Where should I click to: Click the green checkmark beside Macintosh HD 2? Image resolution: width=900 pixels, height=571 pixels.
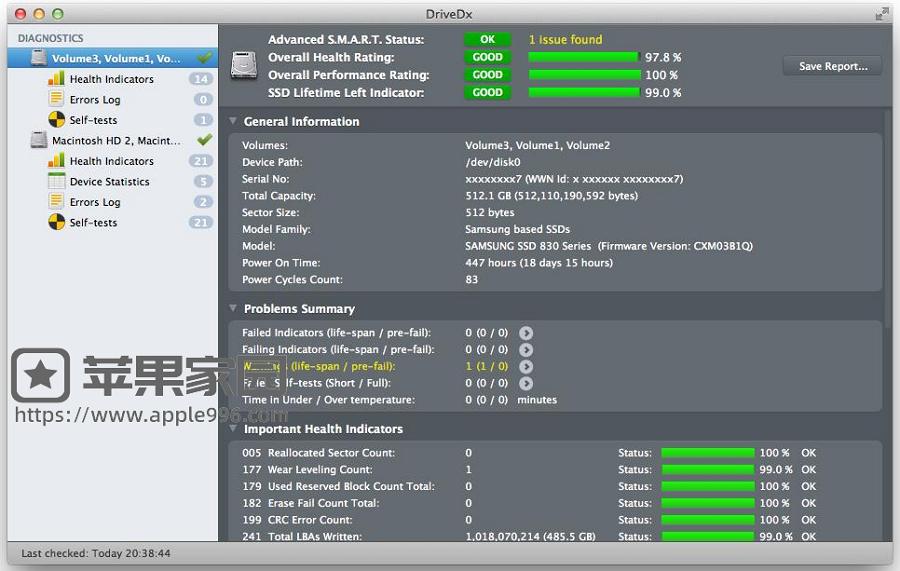pos(204,139)
